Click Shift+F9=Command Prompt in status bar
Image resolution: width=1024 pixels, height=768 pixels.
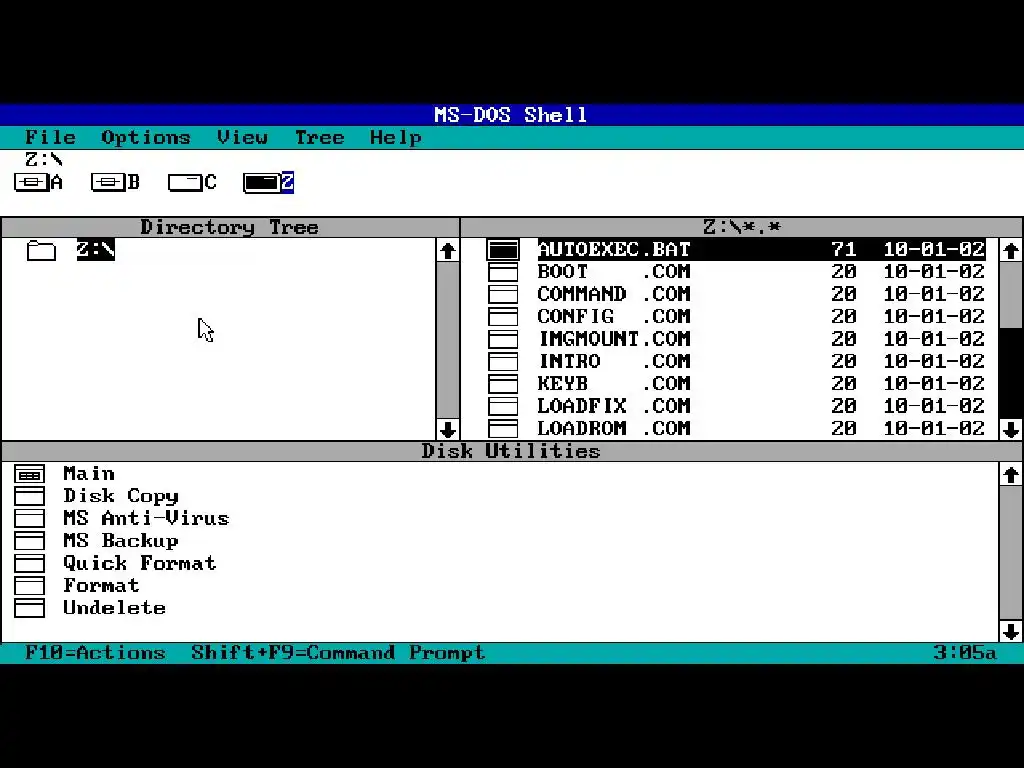(x=338, y=652)
